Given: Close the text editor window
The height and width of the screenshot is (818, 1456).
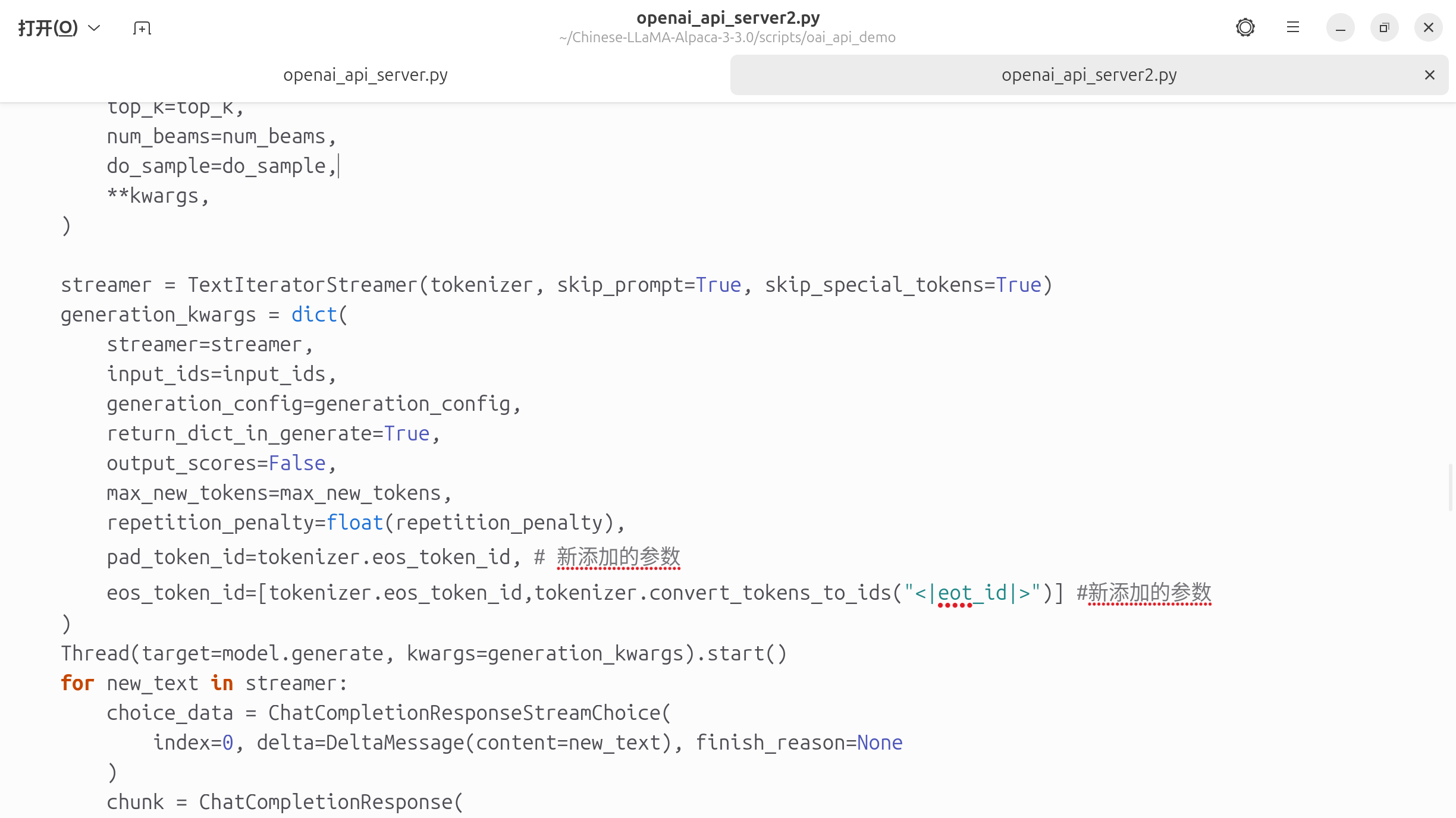Looking at the screenshot, I should 1428,28.
